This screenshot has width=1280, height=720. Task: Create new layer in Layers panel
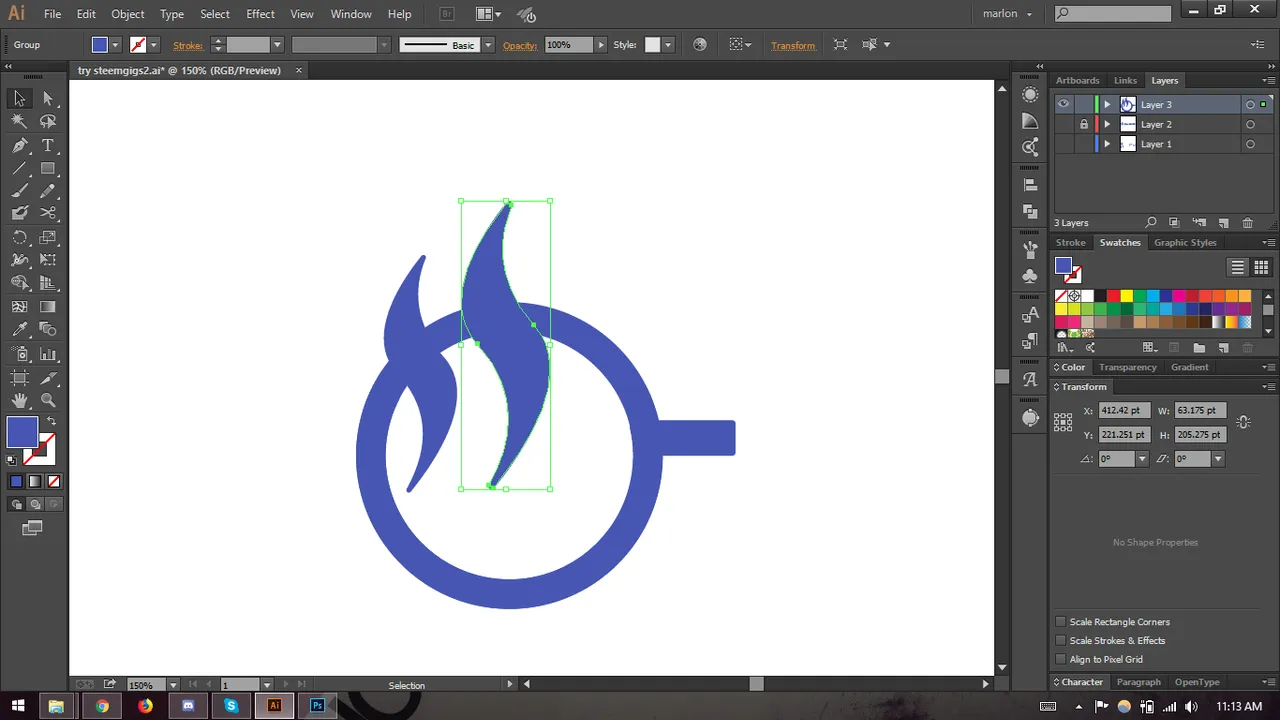point(1223,223)
